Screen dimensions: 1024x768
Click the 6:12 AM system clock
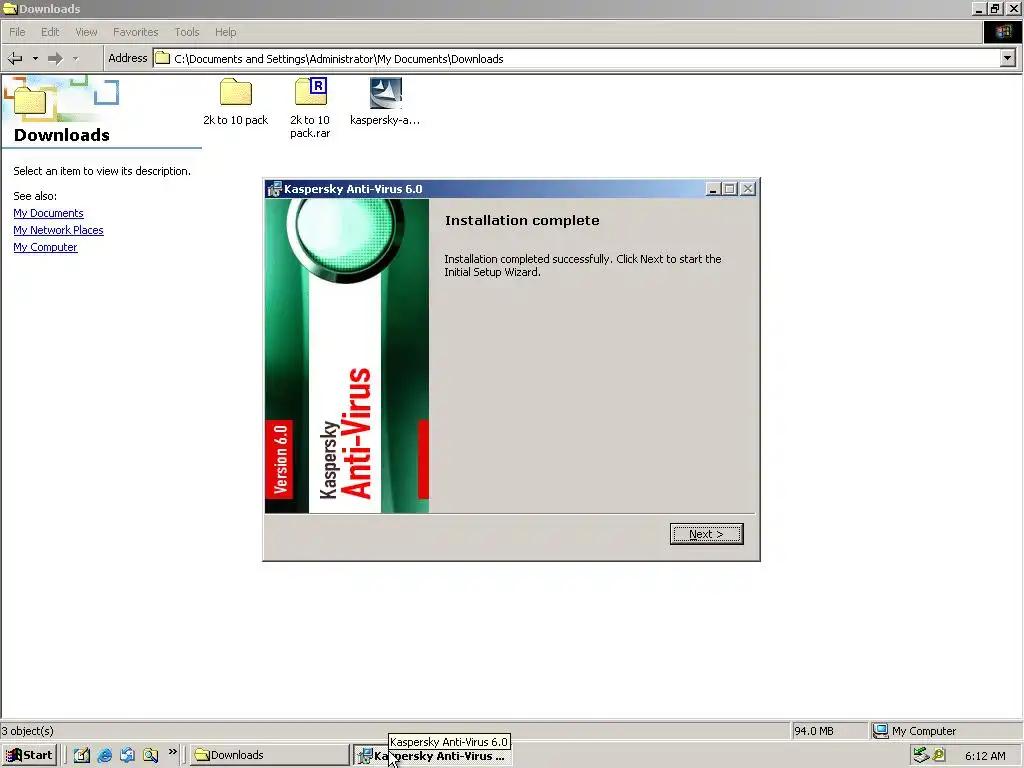point(985,756)
